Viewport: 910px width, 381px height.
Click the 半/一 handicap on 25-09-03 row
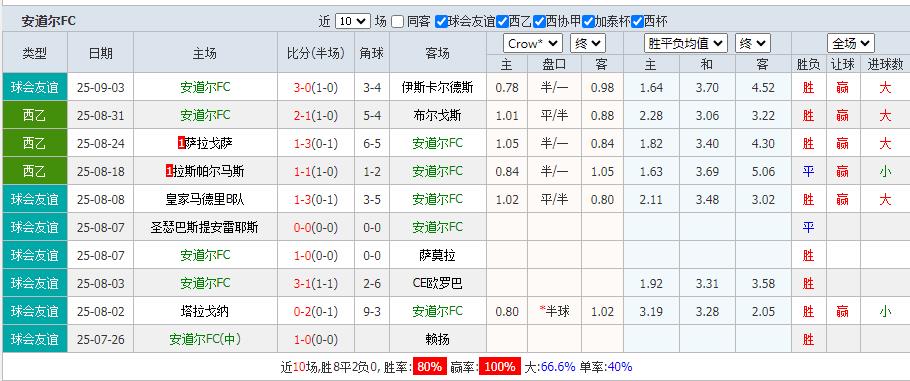[554, 88]
